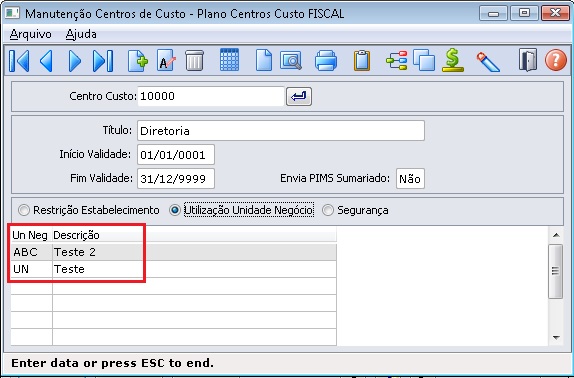This screenshot has height=378, width=574.
Task: Open search with magnifier icon
Action: (x=291, y=60)
